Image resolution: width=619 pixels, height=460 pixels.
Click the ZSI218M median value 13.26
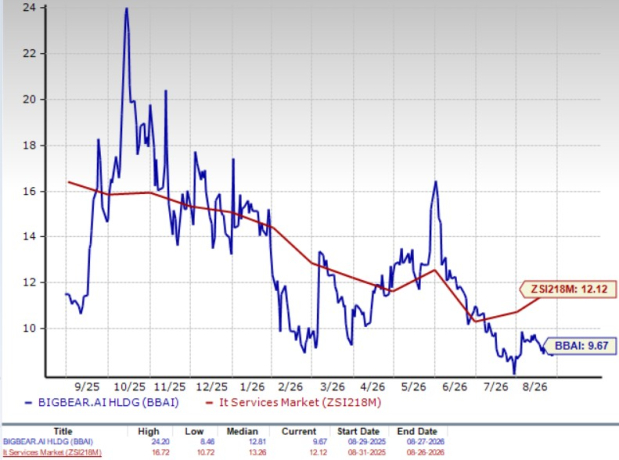(x=257, y=452)
